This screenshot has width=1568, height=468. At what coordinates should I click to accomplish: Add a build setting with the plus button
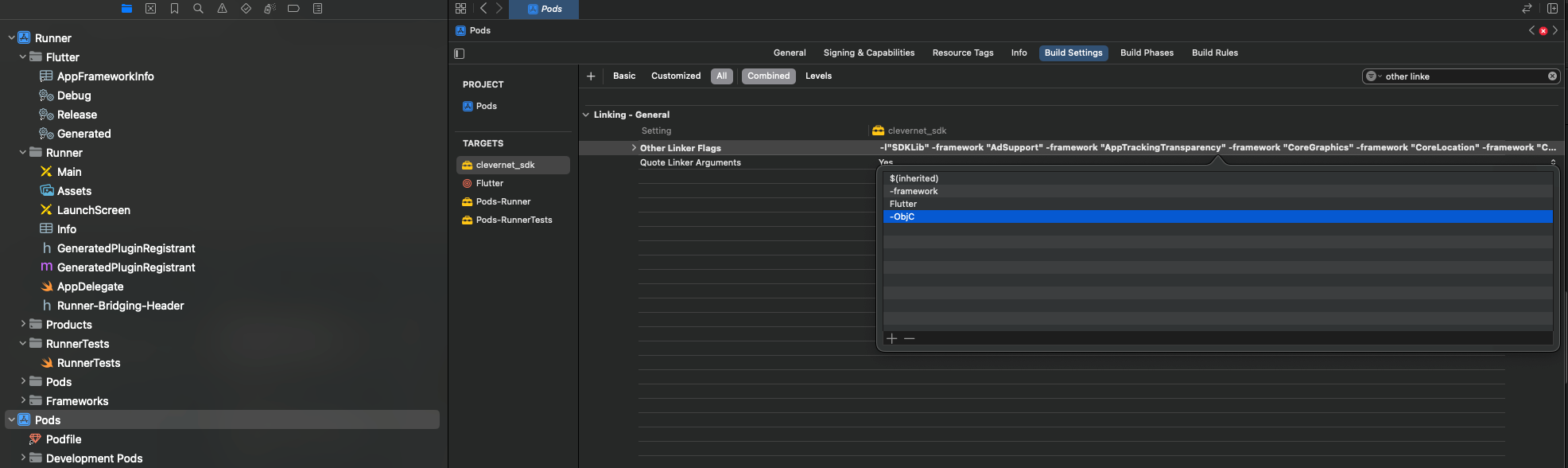[591, 76]
